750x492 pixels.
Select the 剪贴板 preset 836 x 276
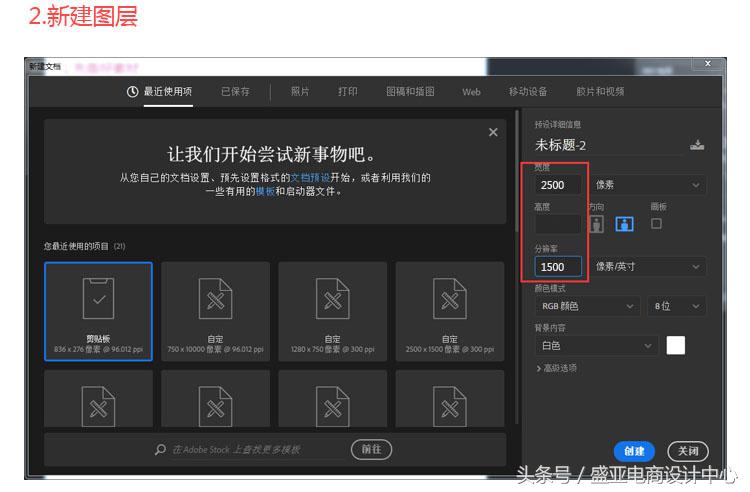(99, 311)
